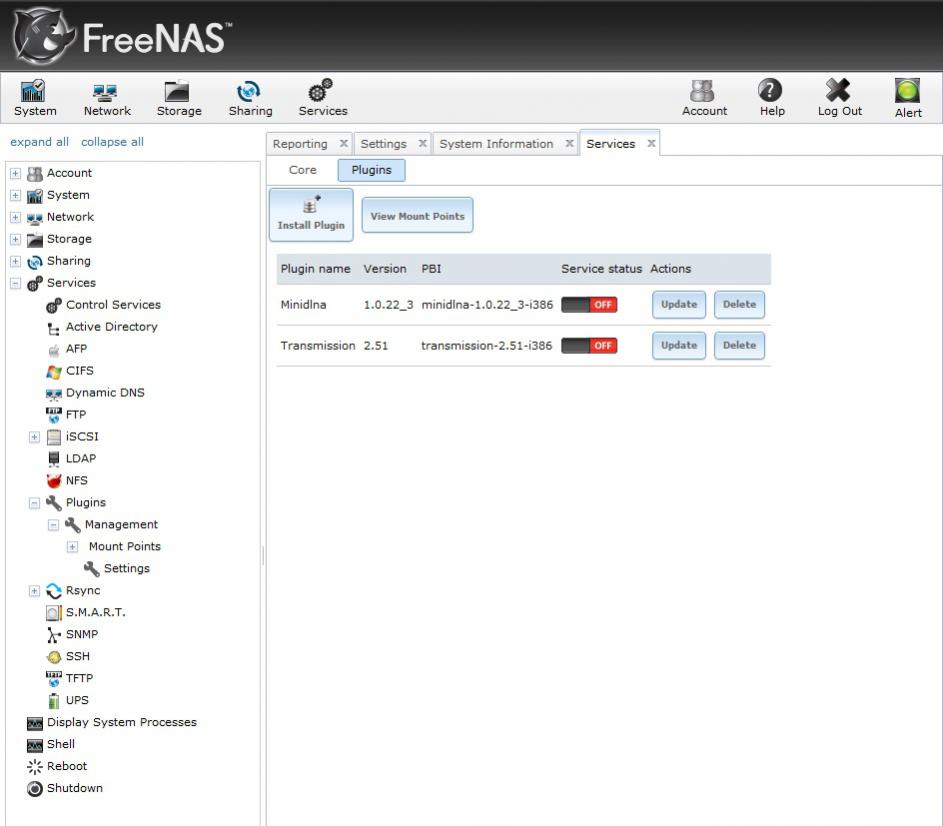Toggle Transmission service status switch
Screen dimensions: 943x826
(589, 346)
